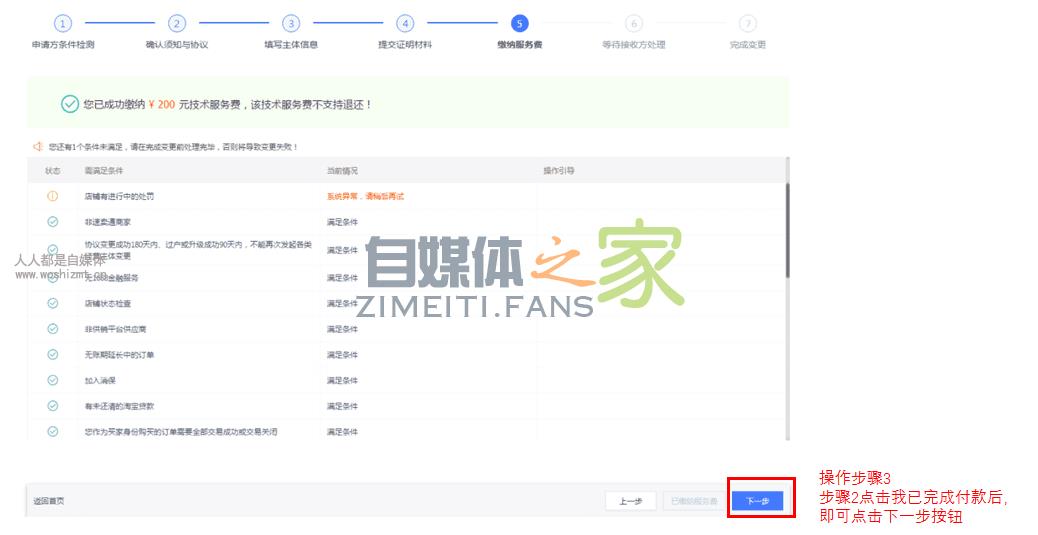Click orange speaker notice icon
1038x535 pixels.
click(38, 146)
